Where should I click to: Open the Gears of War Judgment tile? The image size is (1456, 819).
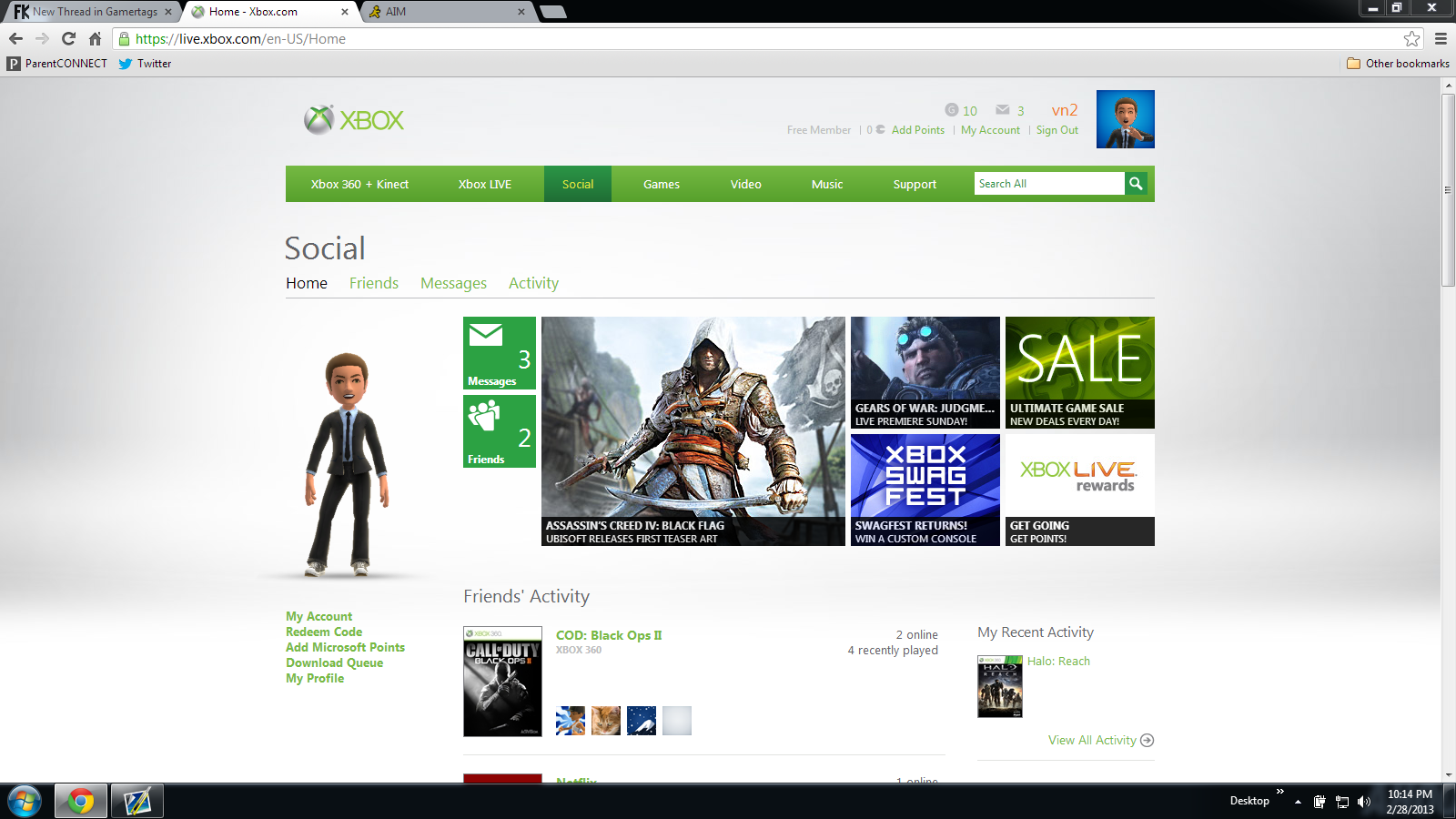[x=925, y=372]
